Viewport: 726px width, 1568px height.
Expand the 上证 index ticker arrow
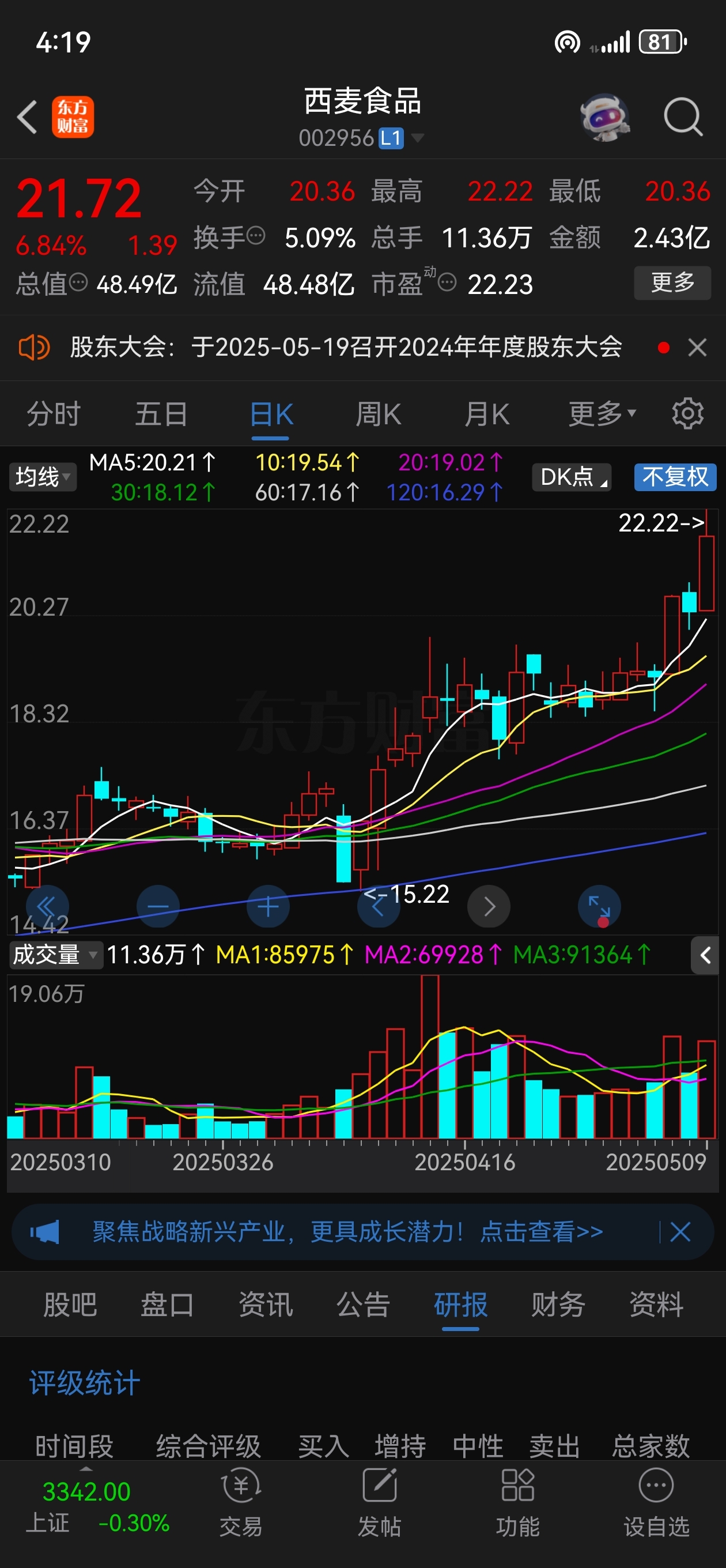(86, 1469)
